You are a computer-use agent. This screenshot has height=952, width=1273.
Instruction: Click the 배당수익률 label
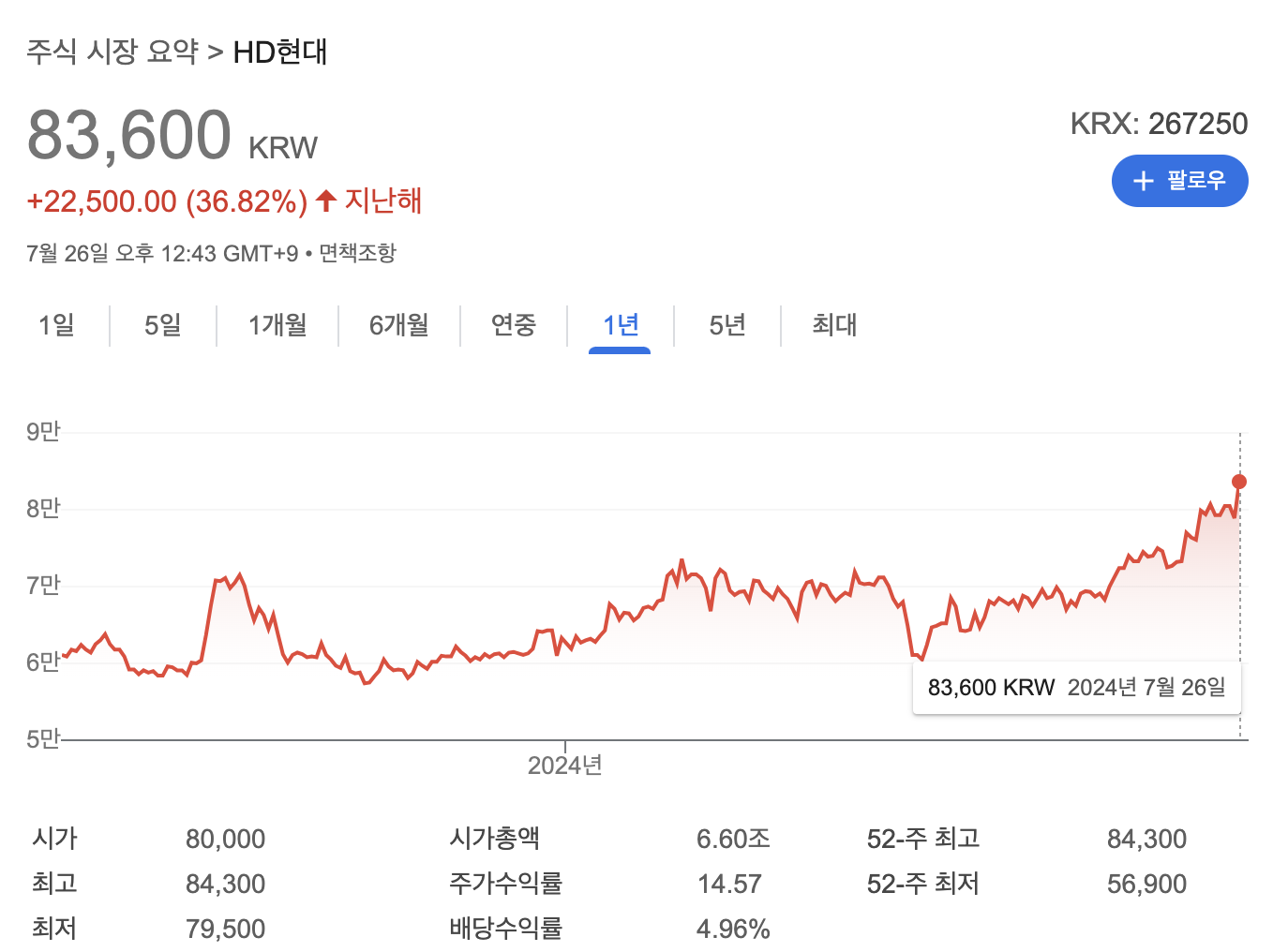[x=505, y=929]
